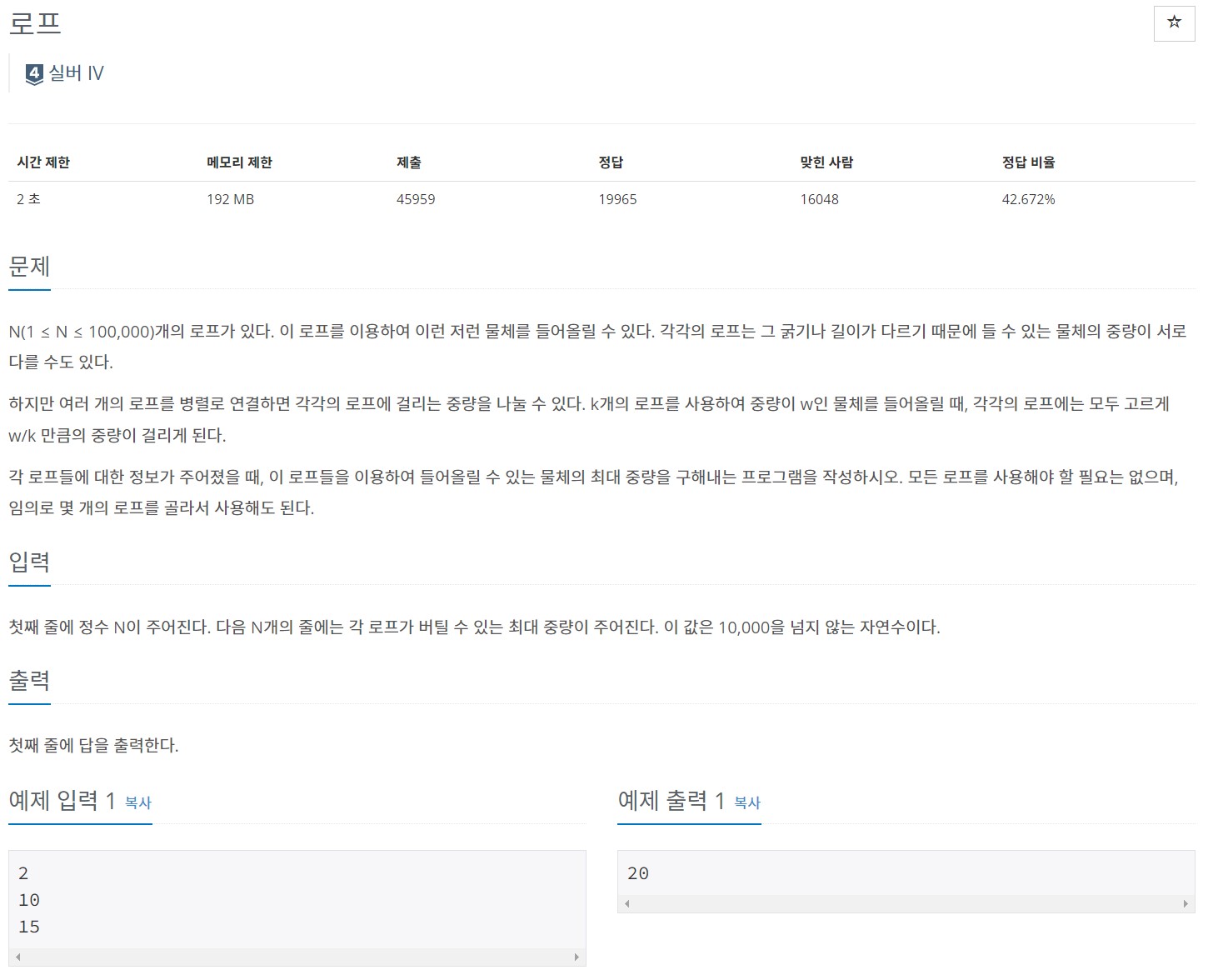Click the example output left scroll arrow

point(626,904)
